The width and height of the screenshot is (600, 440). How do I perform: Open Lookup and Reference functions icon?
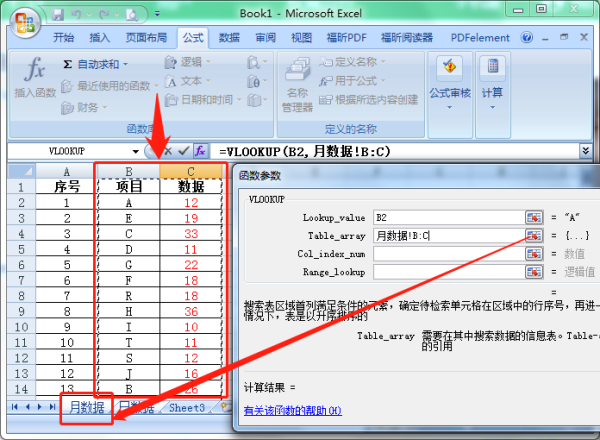tap(257, 62)
